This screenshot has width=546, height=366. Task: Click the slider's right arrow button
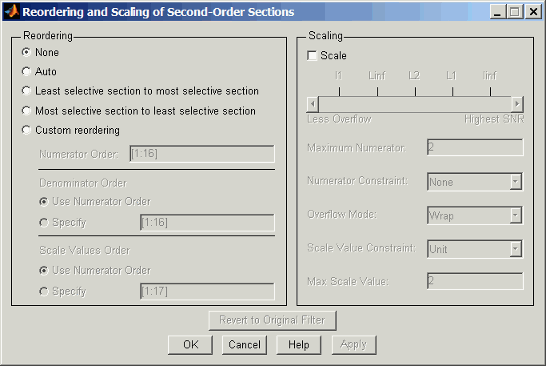click(x=517, y=104)
